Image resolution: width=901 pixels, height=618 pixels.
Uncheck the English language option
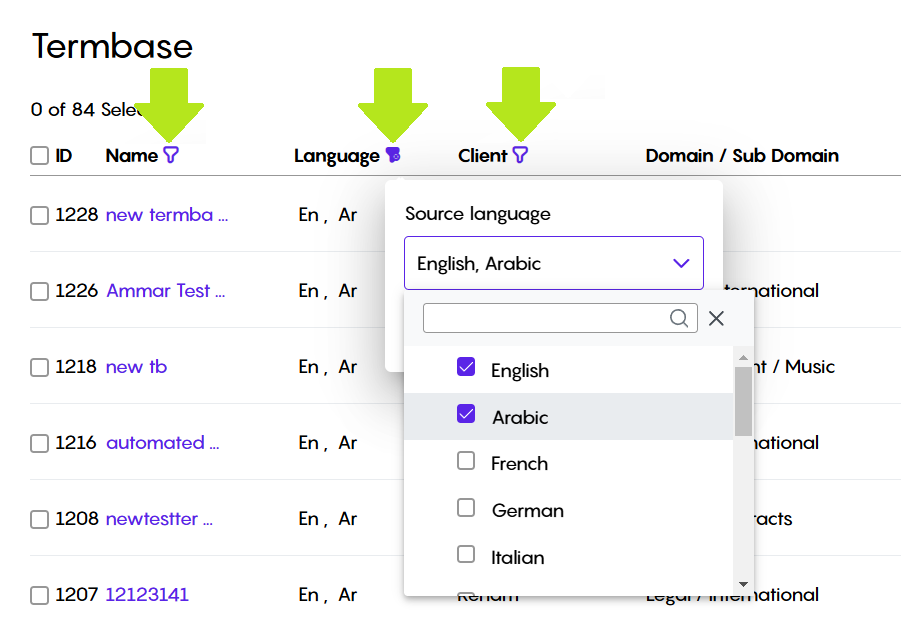pyautogui.click(x=466, y=367)
